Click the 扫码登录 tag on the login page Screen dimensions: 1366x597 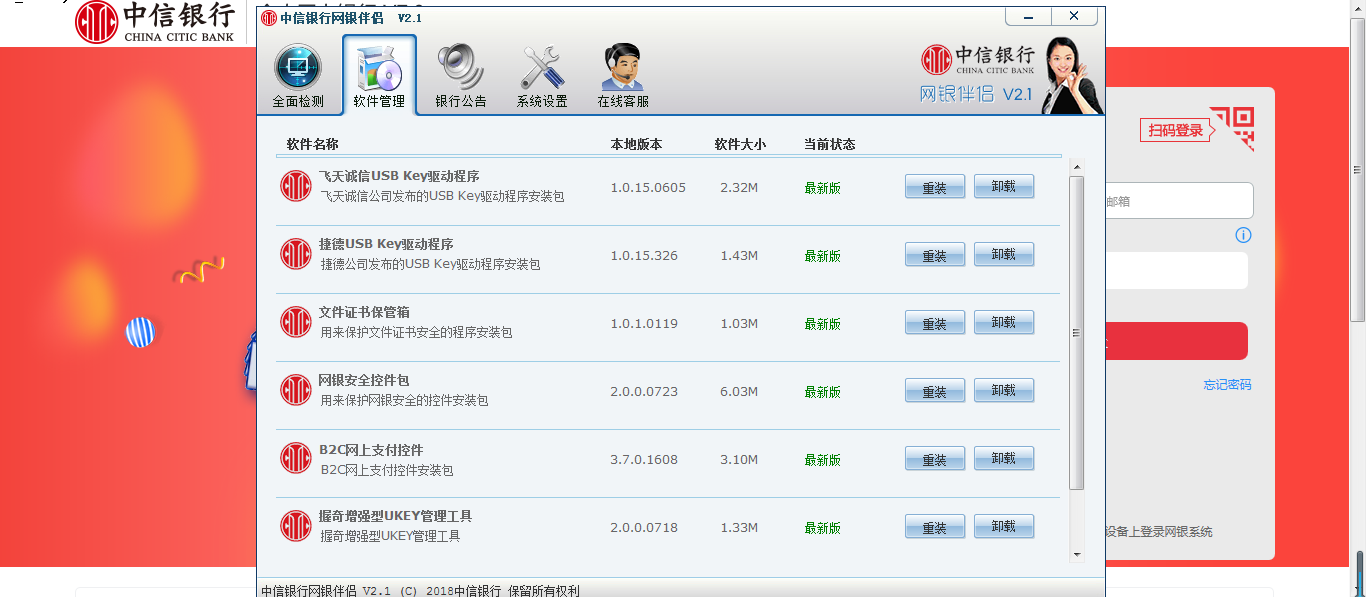[1176, 130]
